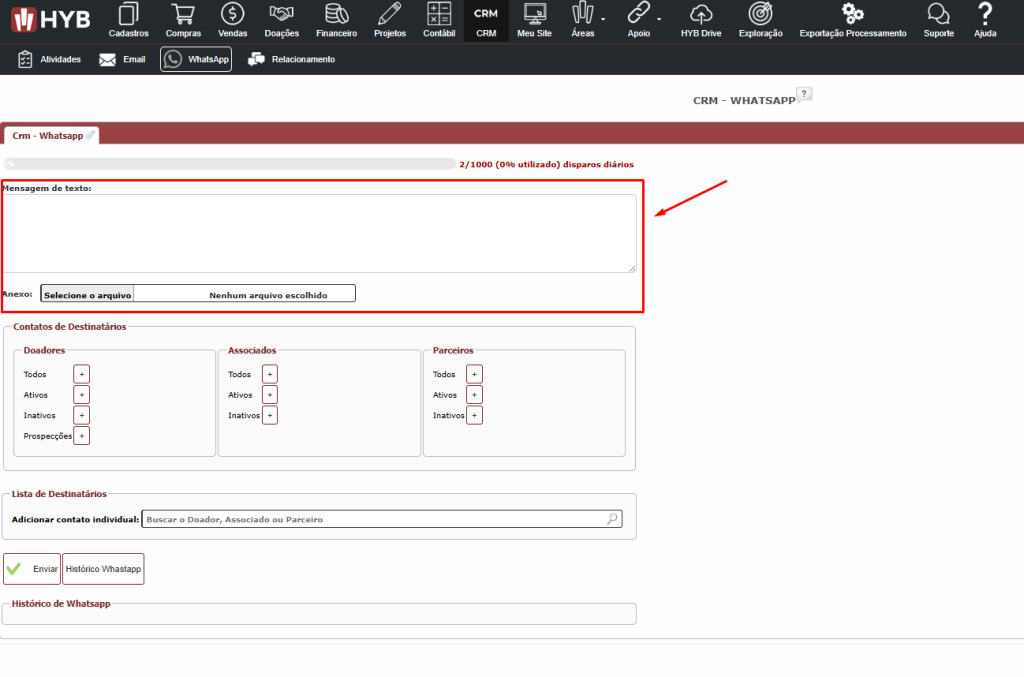This screenshot has width=1024, height=677.
Task: Open Histórico Whatsapp button
Action: (103, 569)
